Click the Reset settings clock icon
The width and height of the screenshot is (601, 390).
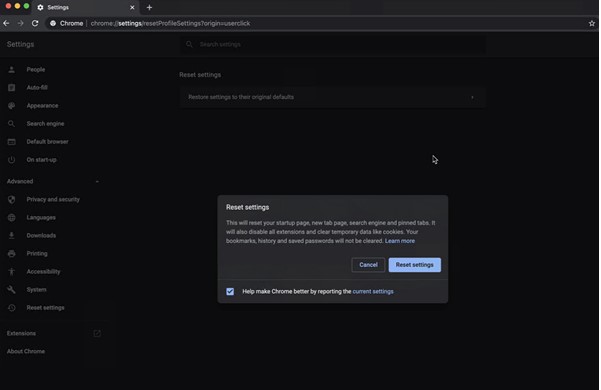click(x=11, y=308)
